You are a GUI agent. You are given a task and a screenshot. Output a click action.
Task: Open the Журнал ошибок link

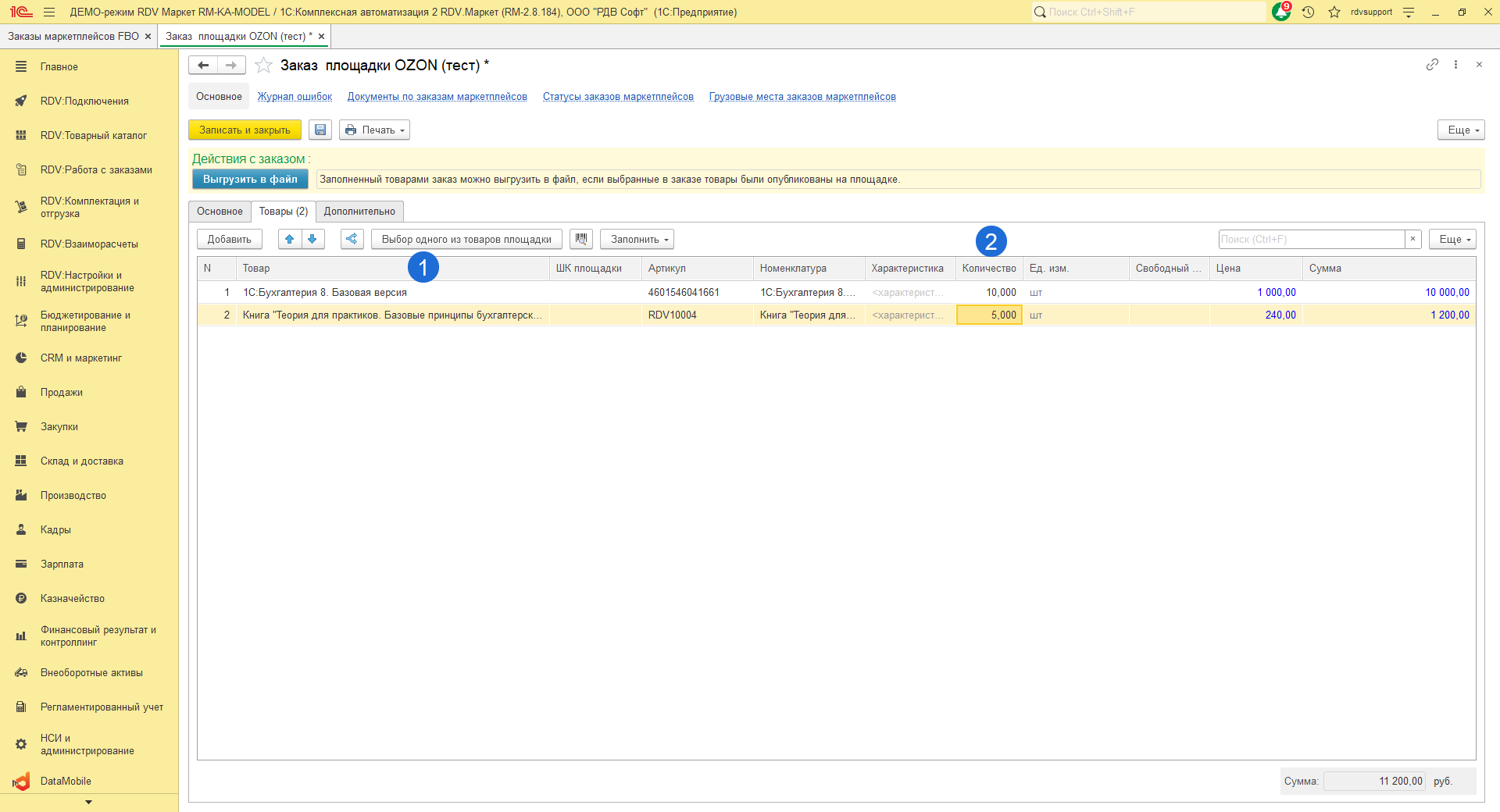tap(295, 97)
